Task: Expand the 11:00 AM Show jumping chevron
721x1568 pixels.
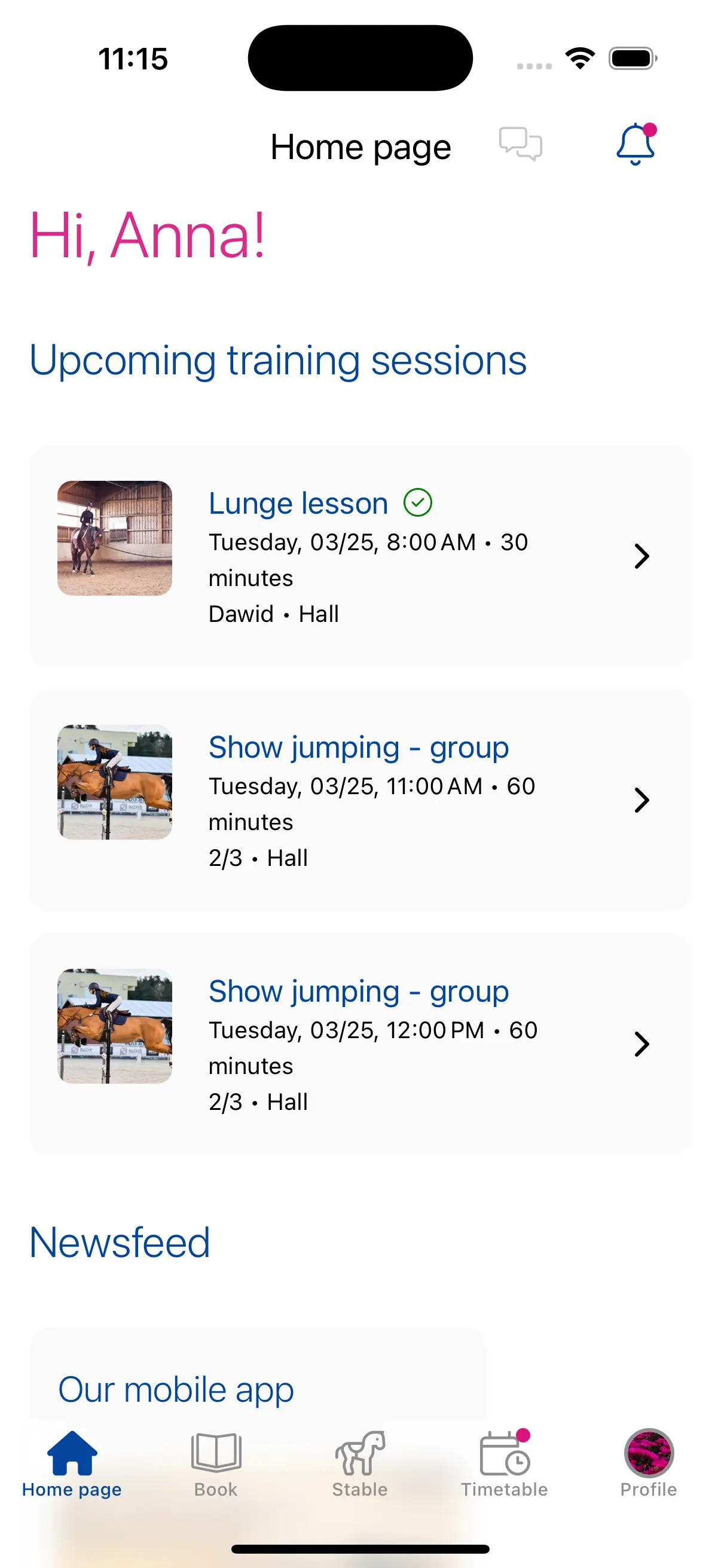Action: pos(641,800)
